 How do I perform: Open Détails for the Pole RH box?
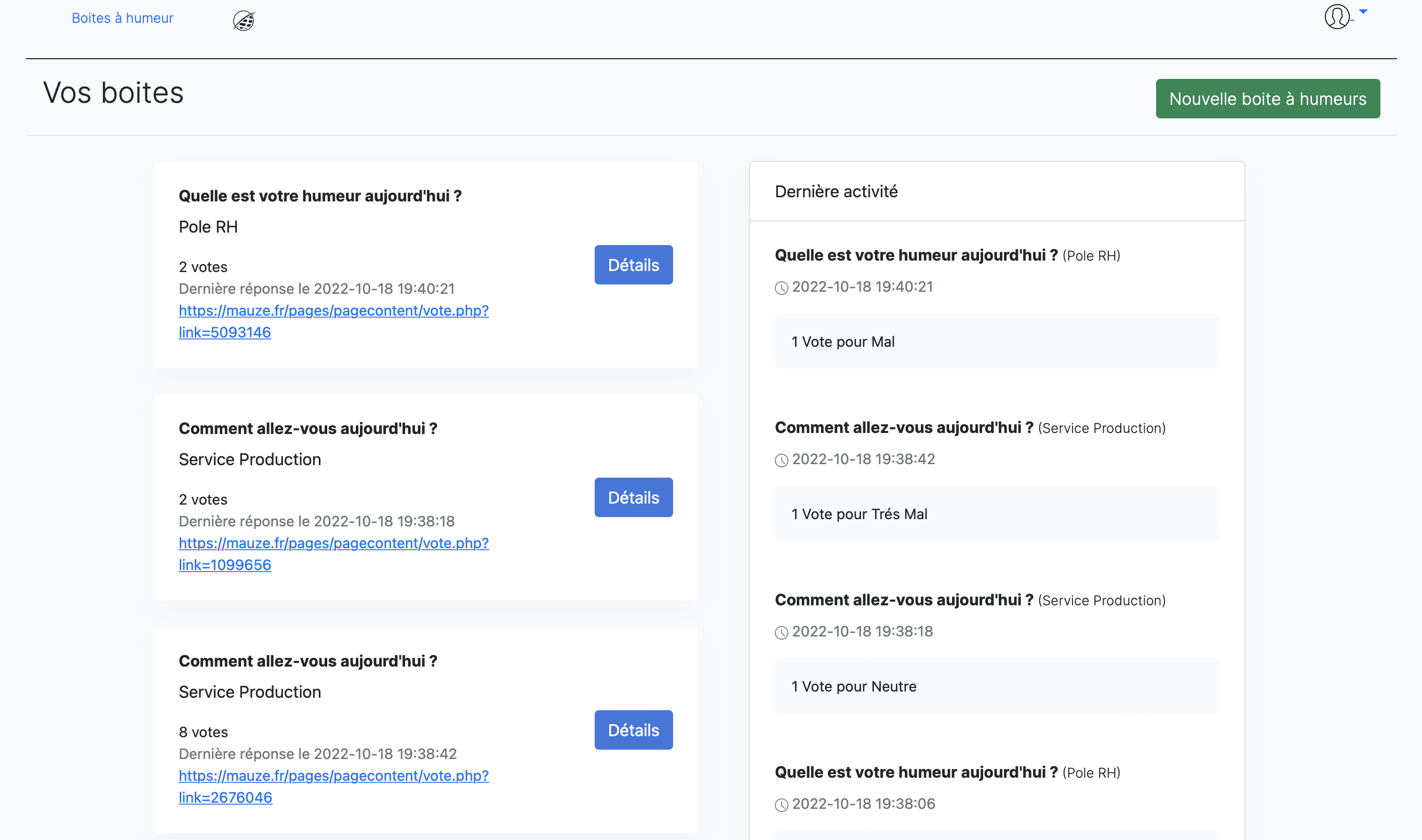pos(633,265)
